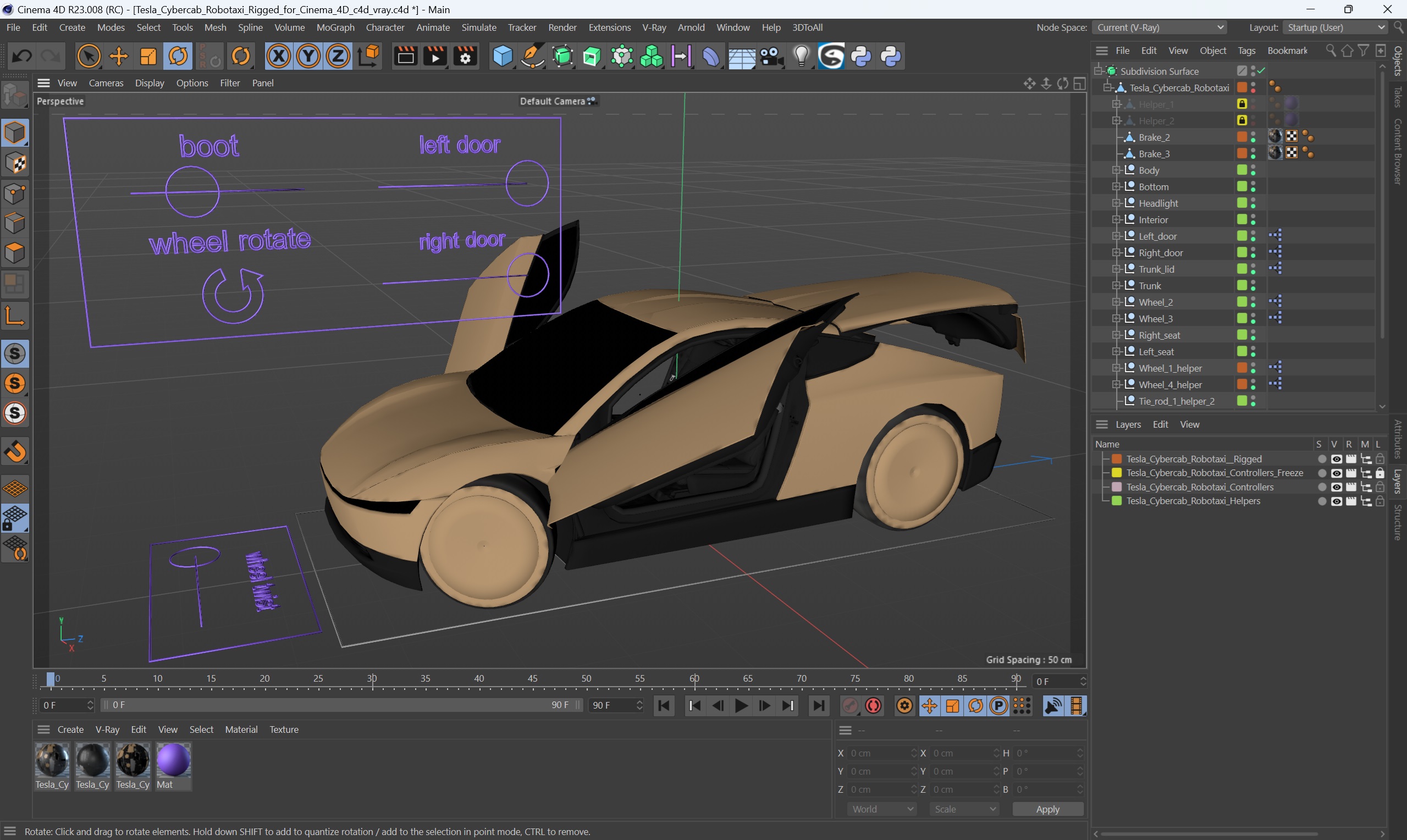The height and width of the screenshot is (840, 1407).
Task: Toggle visibility eye of Tesla_Cybercab_Robotaxi_Helpers layer
Action: pyautogui.click(x=1336, y=501)
